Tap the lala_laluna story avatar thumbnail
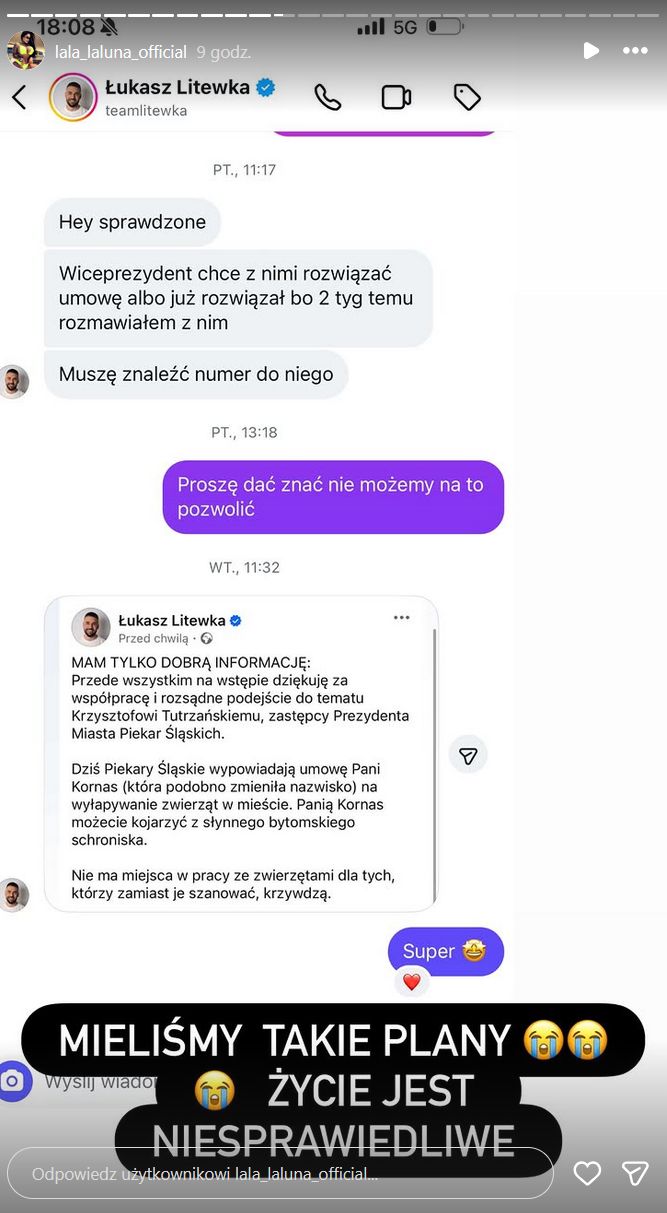Screen dimensions: 667x1213 [x=25, y=50]
